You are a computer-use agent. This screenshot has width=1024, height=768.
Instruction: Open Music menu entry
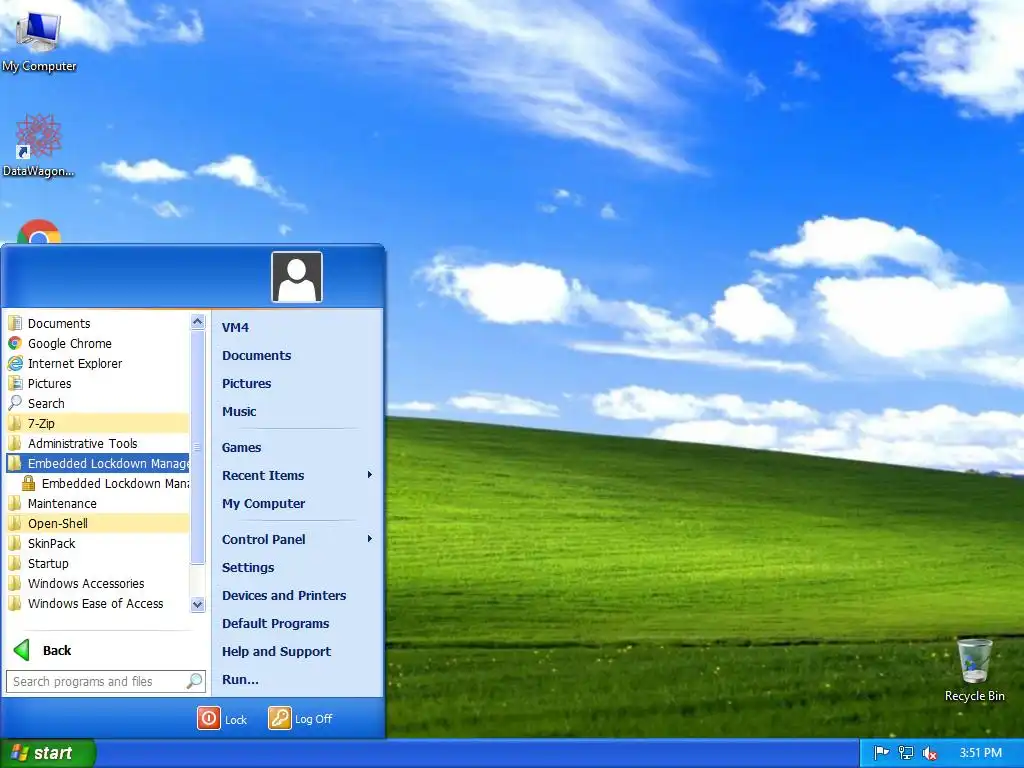[239, 411]
